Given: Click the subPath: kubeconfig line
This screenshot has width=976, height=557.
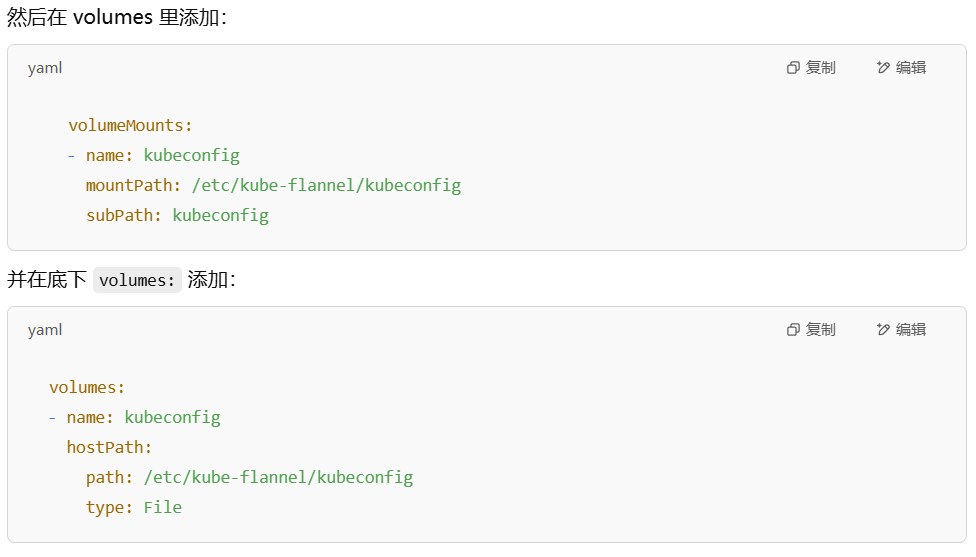Looking at the screenshot, I should [x=177, y=215].
